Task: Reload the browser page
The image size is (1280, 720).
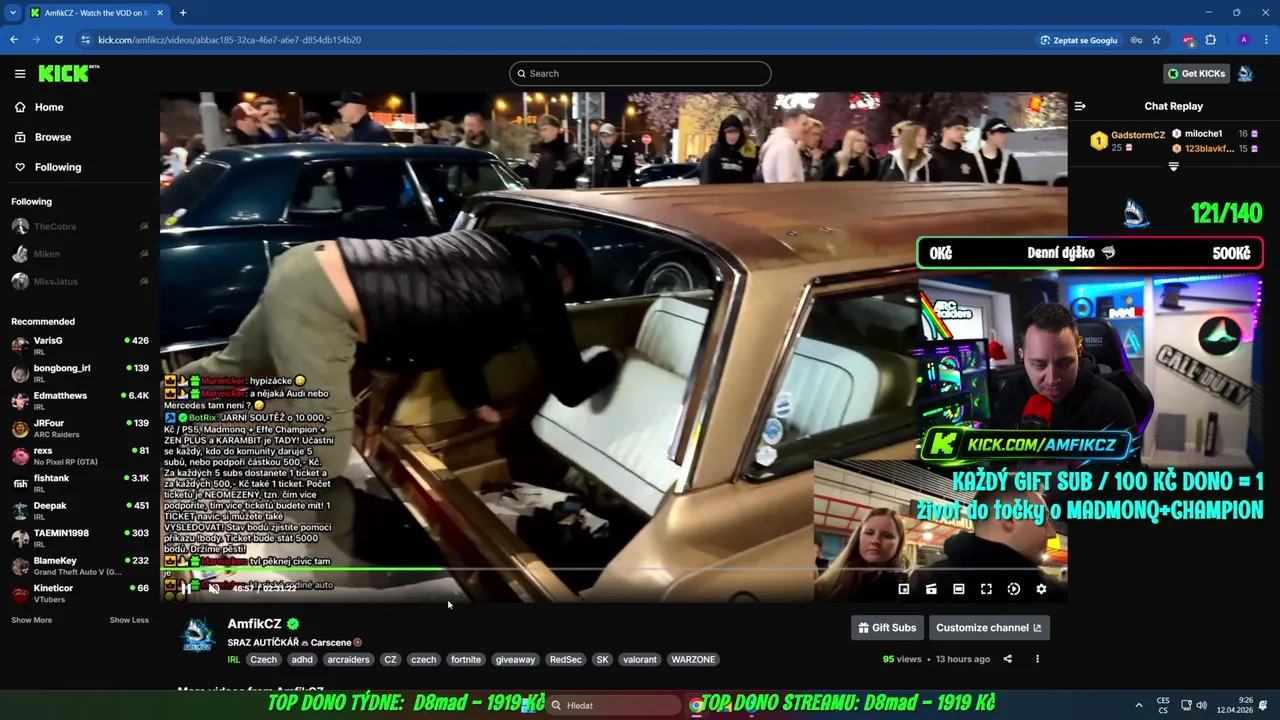Action: coord(59,40)
